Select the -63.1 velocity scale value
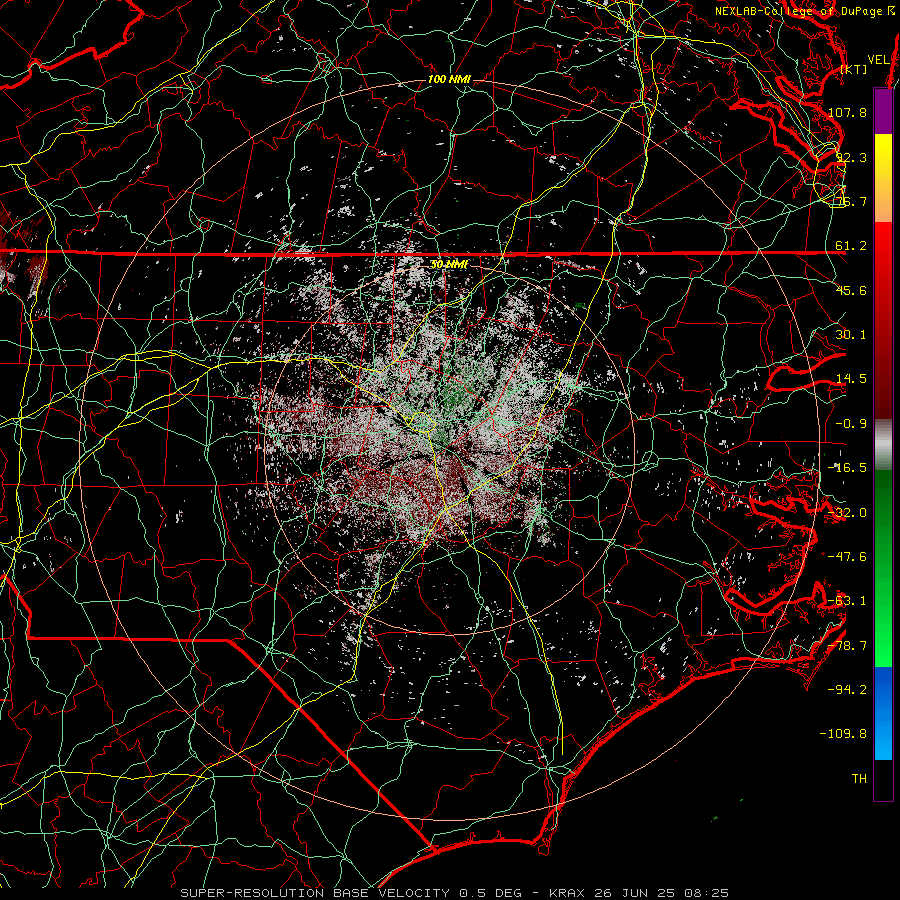This screenshot has width=900, height=900. 847,601
